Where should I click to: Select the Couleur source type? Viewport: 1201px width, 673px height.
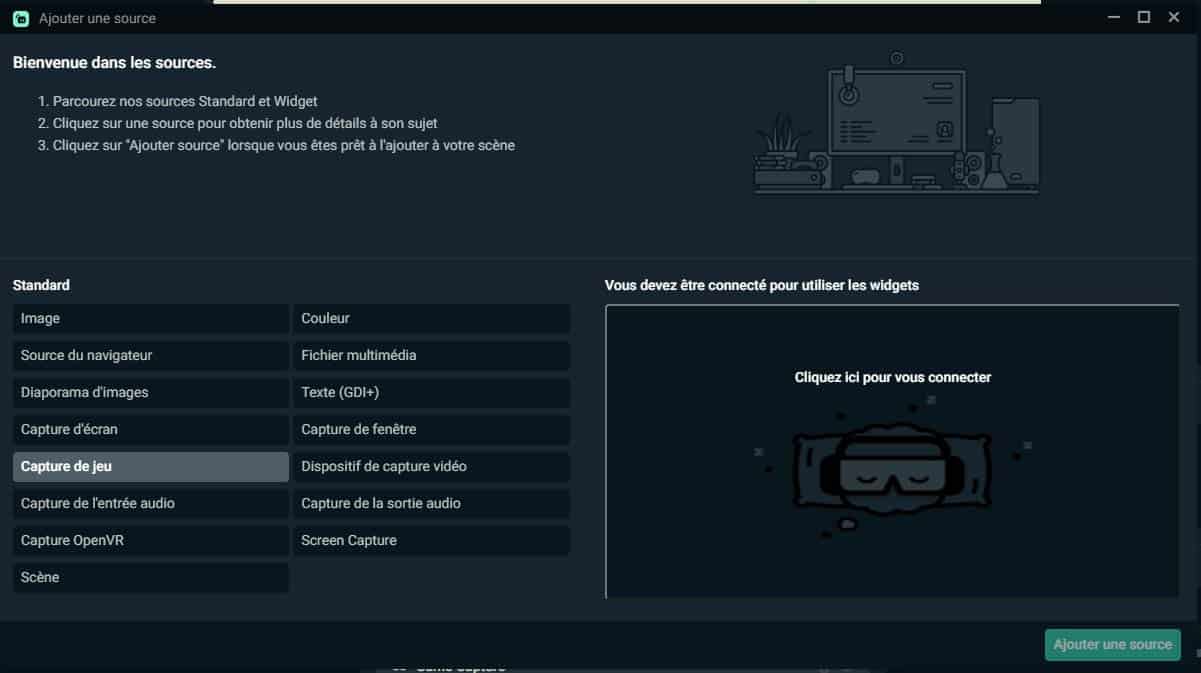[x=431, y=318]
